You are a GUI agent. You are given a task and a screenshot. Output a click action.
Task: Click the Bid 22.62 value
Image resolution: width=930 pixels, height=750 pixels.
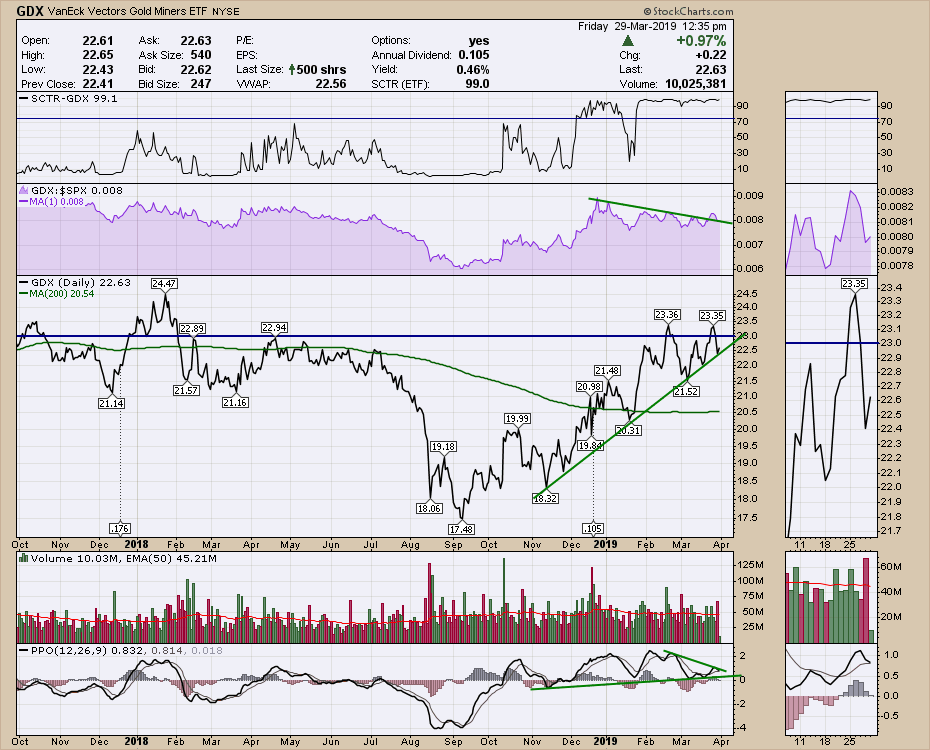196,69
